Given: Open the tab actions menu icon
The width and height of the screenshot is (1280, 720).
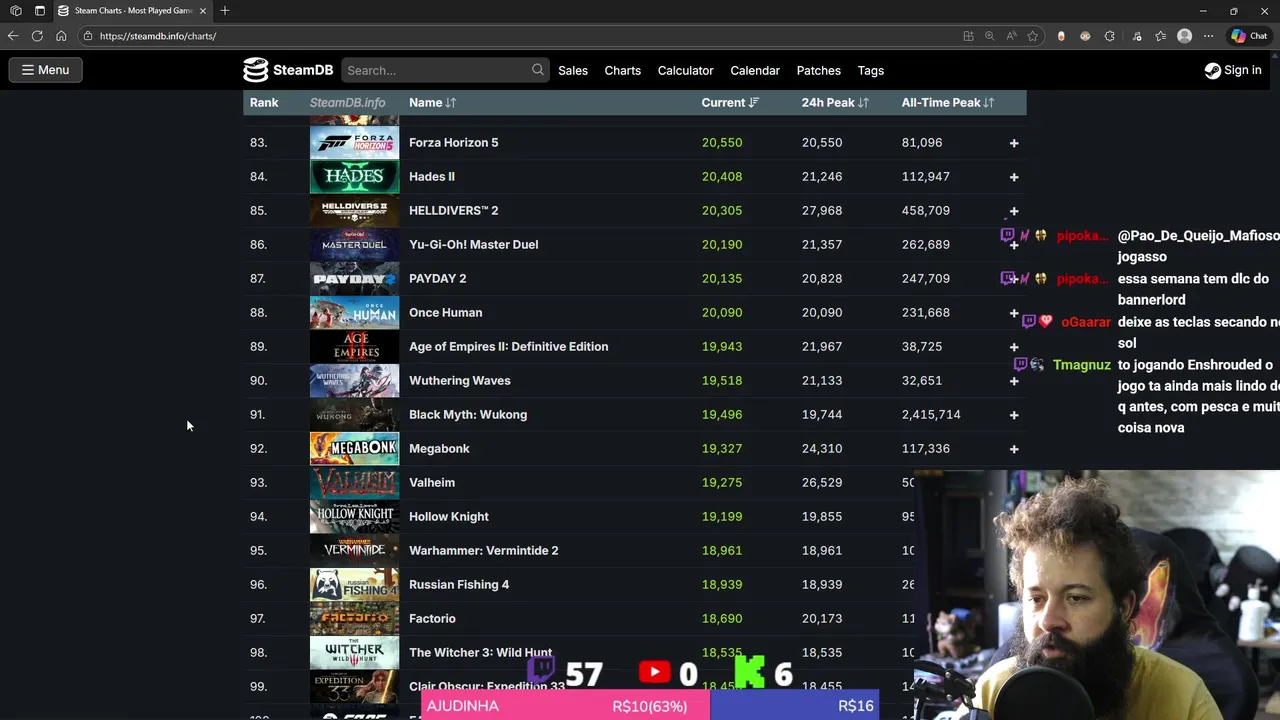Looking at the screenshot, I should click(40, 11).
